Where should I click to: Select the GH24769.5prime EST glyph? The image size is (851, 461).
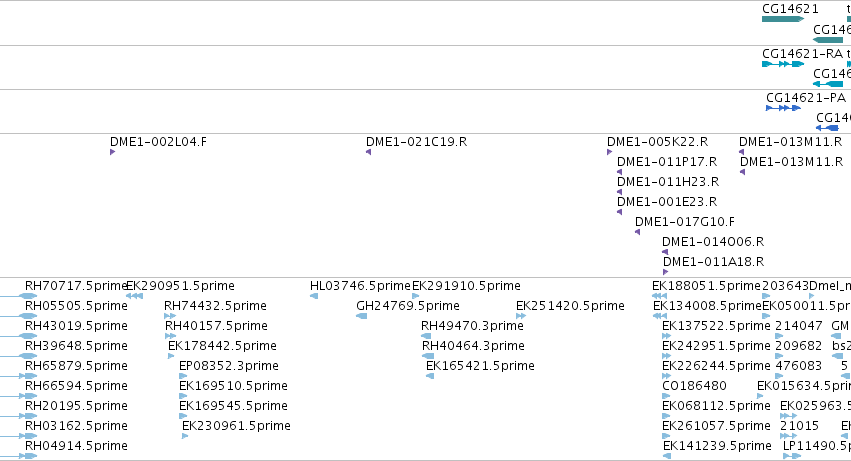pos(361,316)
